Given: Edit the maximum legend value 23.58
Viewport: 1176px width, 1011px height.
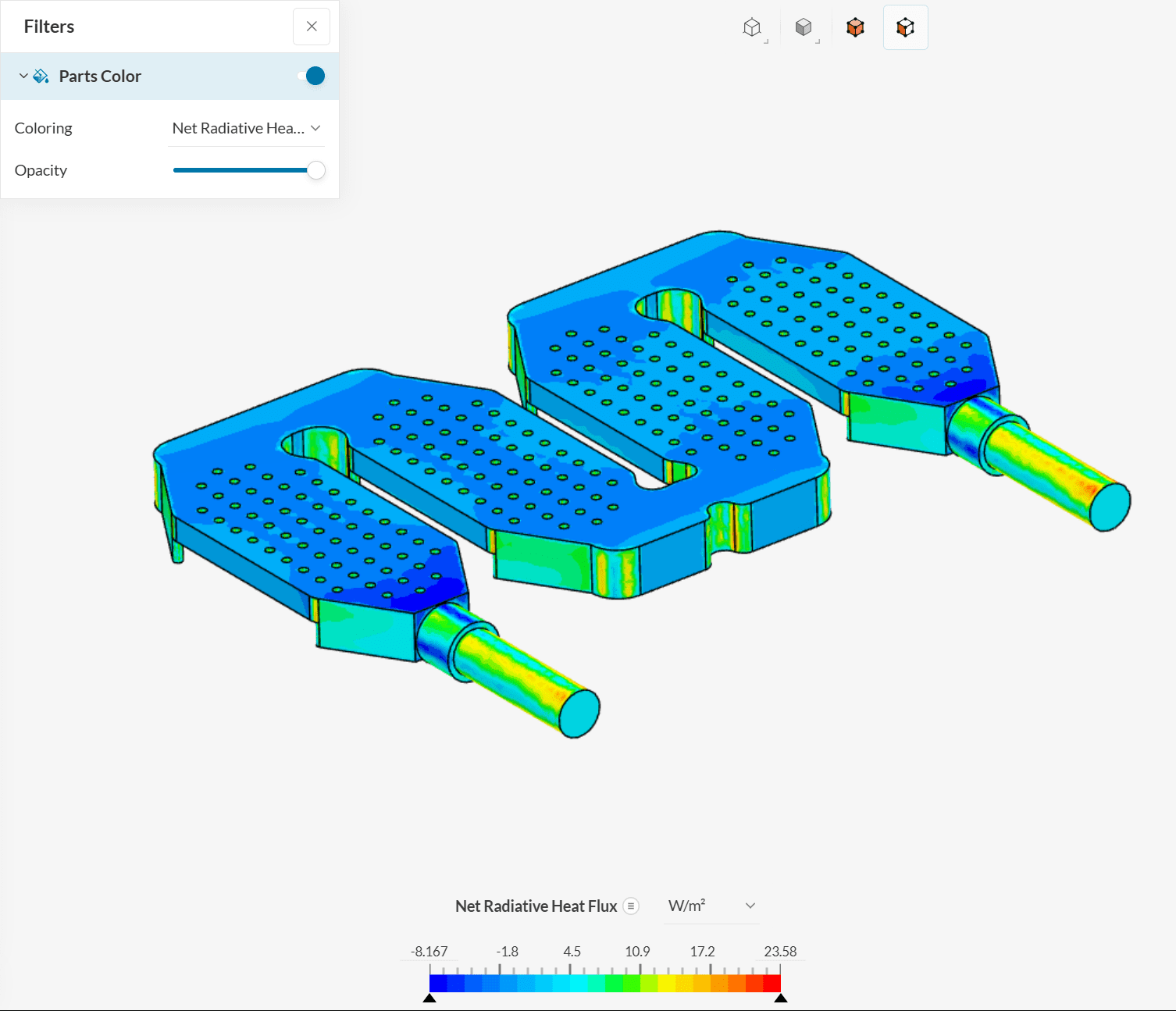Looking at the screenshot, I should (x=779, y=951).
